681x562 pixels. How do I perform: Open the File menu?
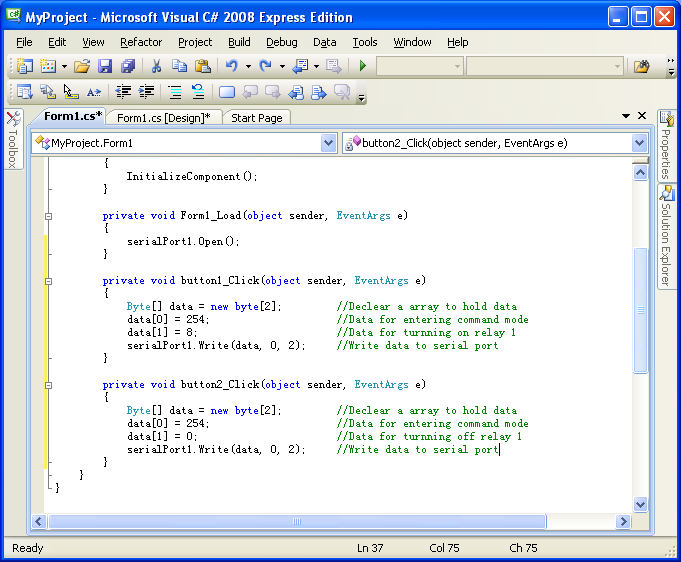(x=24, y=42)
